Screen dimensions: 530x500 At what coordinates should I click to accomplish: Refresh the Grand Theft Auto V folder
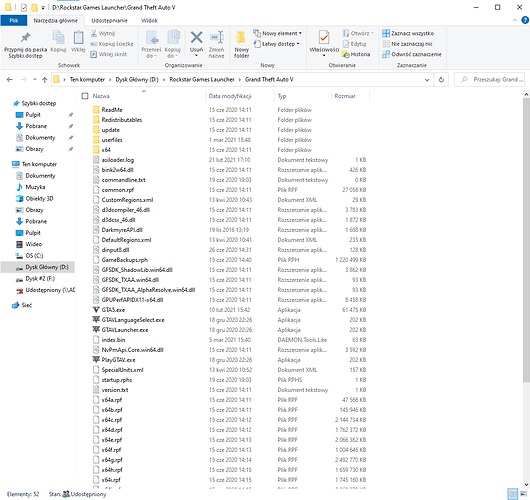pos(441,80)
